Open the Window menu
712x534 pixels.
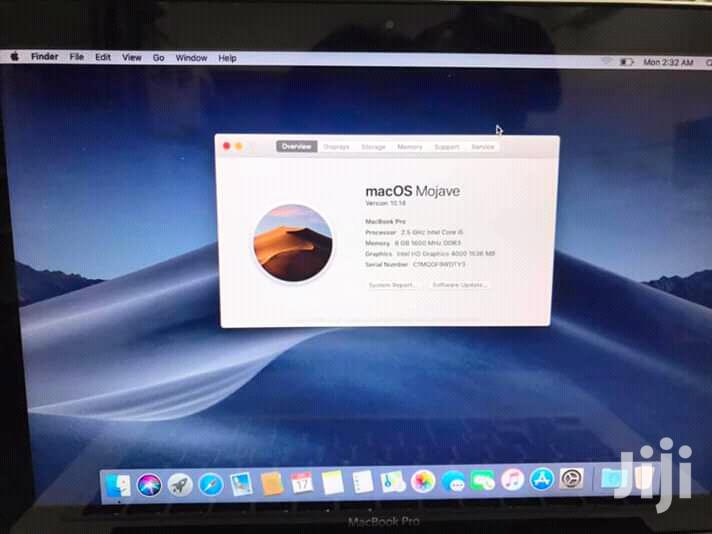pyautogui.click(x=191, y=58)
